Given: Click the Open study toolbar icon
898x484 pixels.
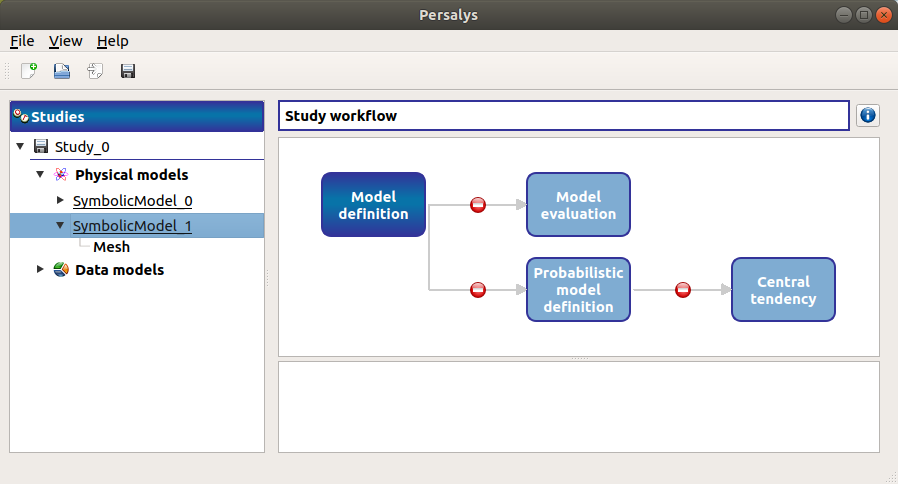Looking at the screenshot, I should [62, 71].
